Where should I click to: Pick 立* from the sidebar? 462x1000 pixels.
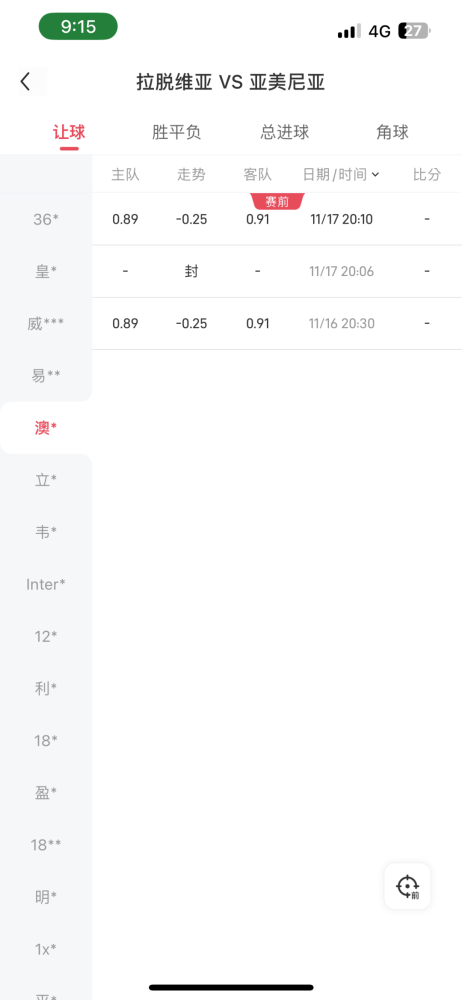coord(46,480)
